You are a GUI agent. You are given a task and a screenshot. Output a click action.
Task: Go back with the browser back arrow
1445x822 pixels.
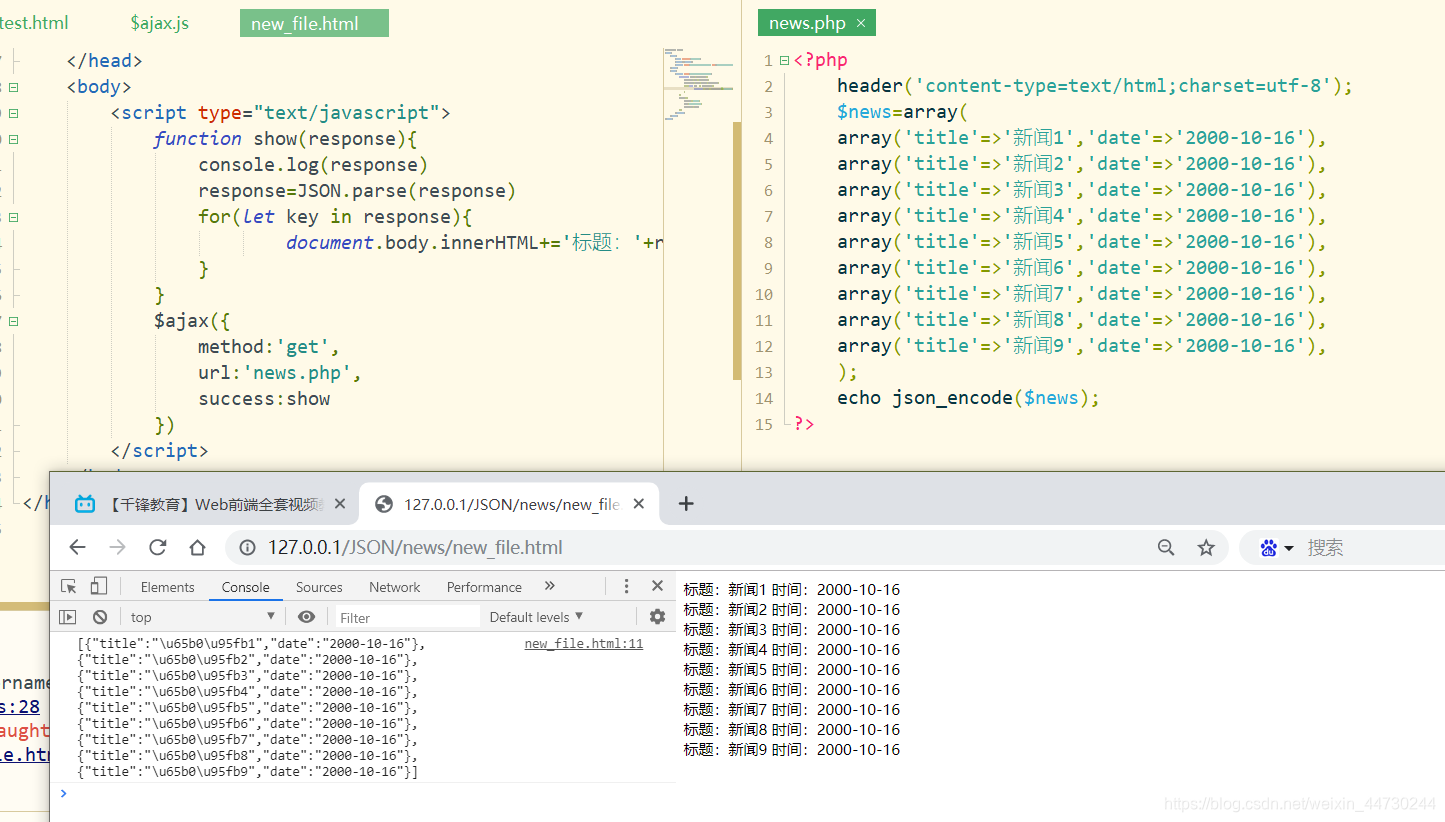tap(77, 547)
